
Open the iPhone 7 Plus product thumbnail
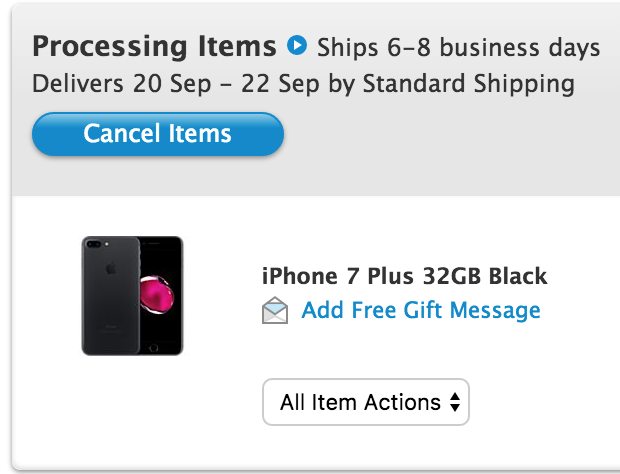(x=132, y=295)
